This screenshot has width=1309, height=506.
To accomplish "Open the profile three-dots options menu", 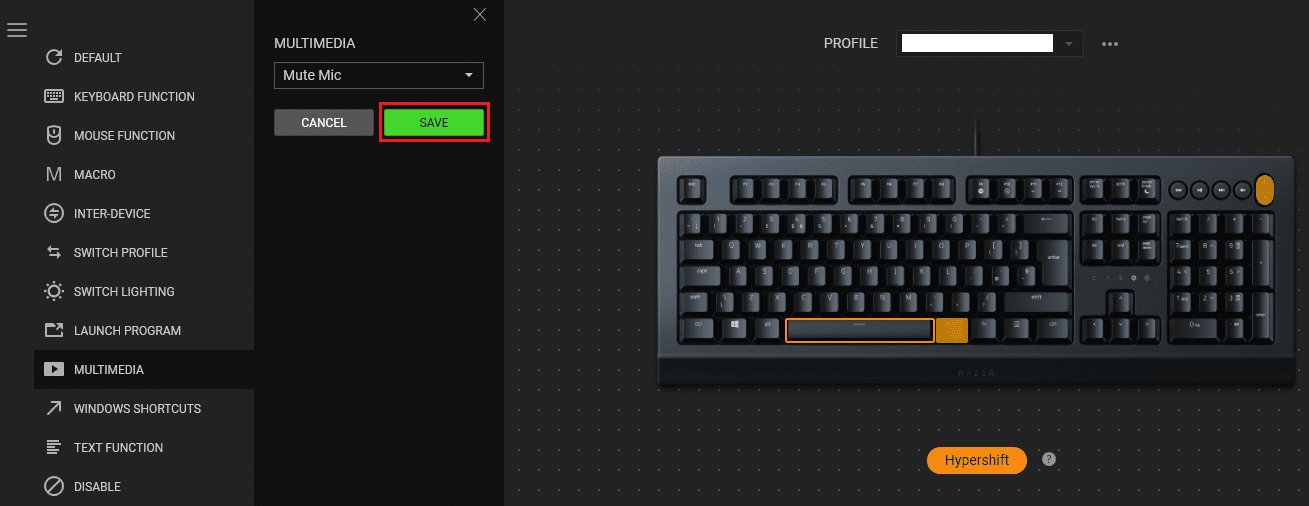I will pyautogui.click(x=1110, y=44).
